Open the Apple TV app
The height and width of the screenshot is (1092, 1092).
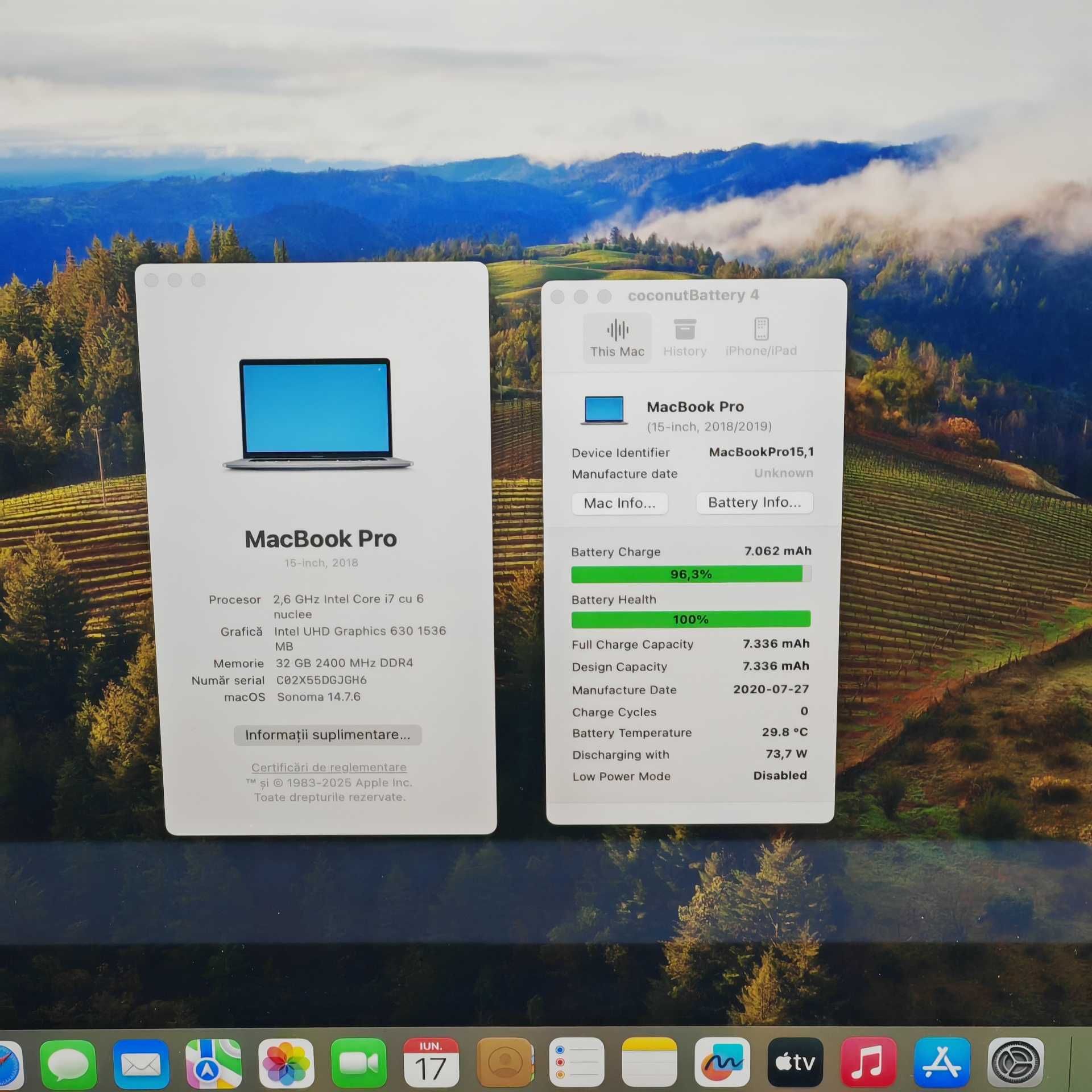coord(795,1063)
